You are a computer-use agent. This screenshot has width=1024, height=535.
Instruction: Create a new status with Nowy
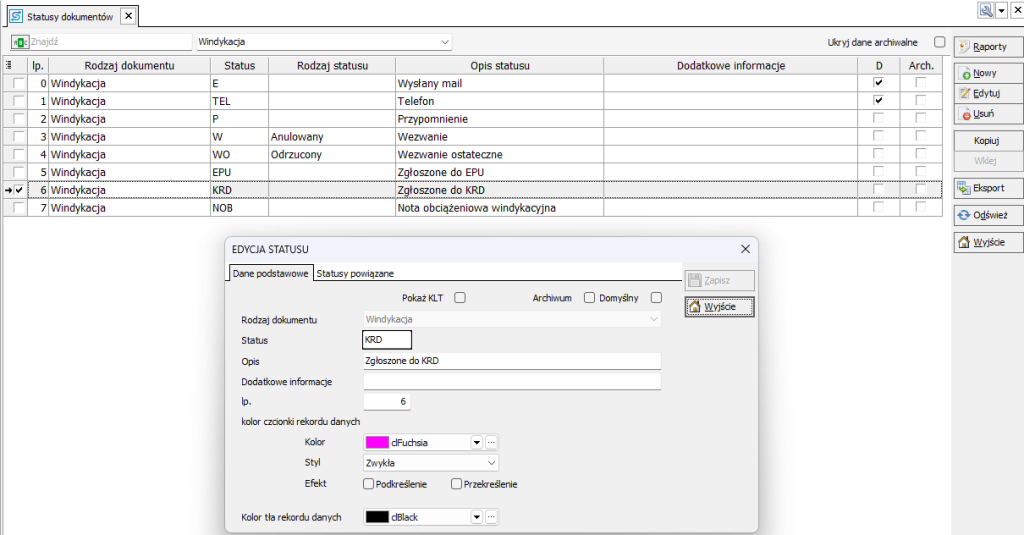coord(988,73)
